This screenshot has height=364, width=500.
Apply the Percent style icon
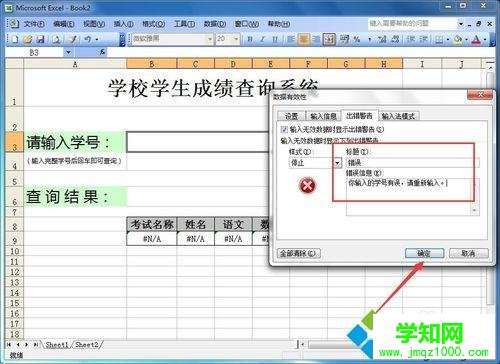(357, 40)
